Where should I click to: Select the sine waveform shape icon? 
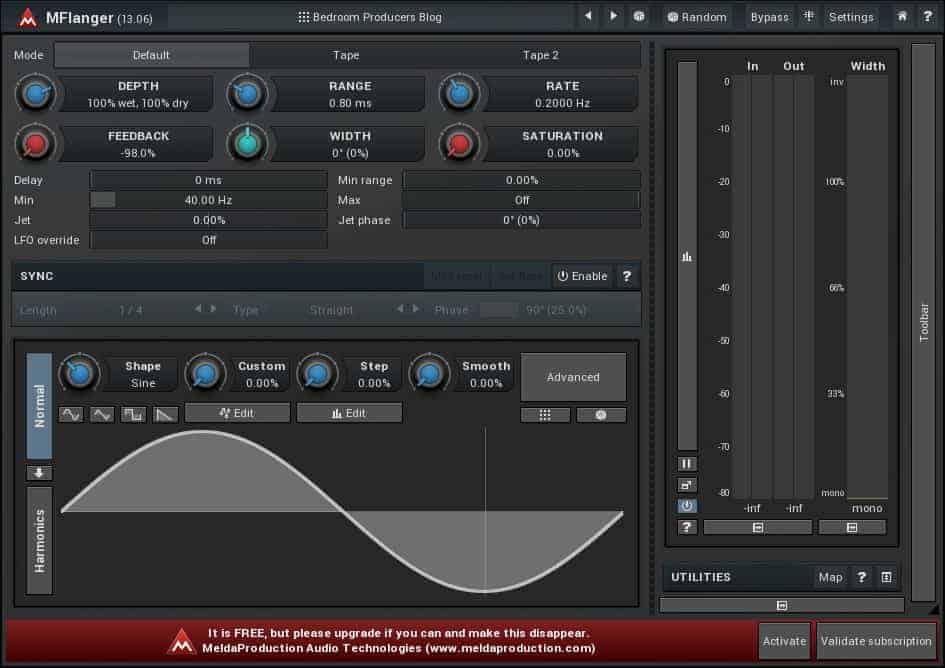[x=71, y=414]
